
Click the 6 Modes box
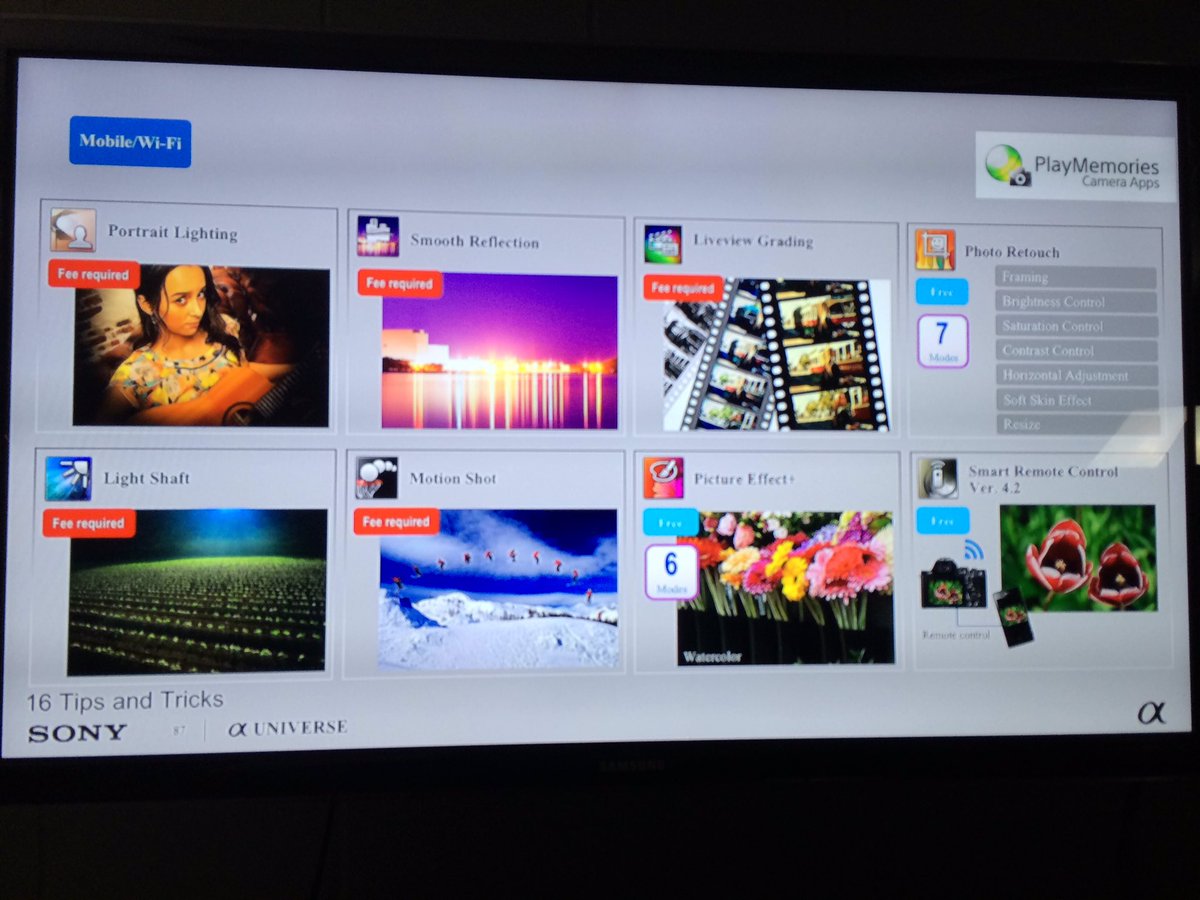(x=671, y=572)
